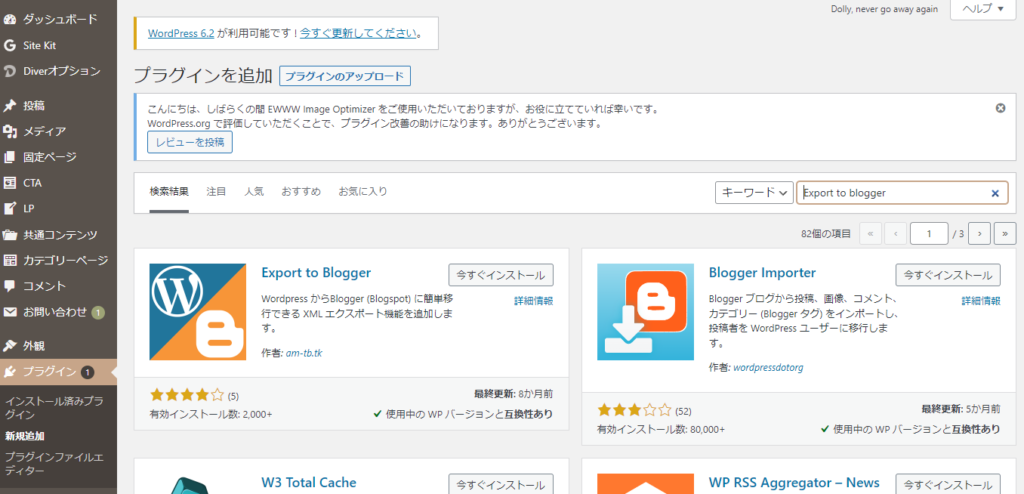Click the Comments bubble icon
Image resolution: width=1024 pixels, height=494 pixels.
click(x=10, y=286)
